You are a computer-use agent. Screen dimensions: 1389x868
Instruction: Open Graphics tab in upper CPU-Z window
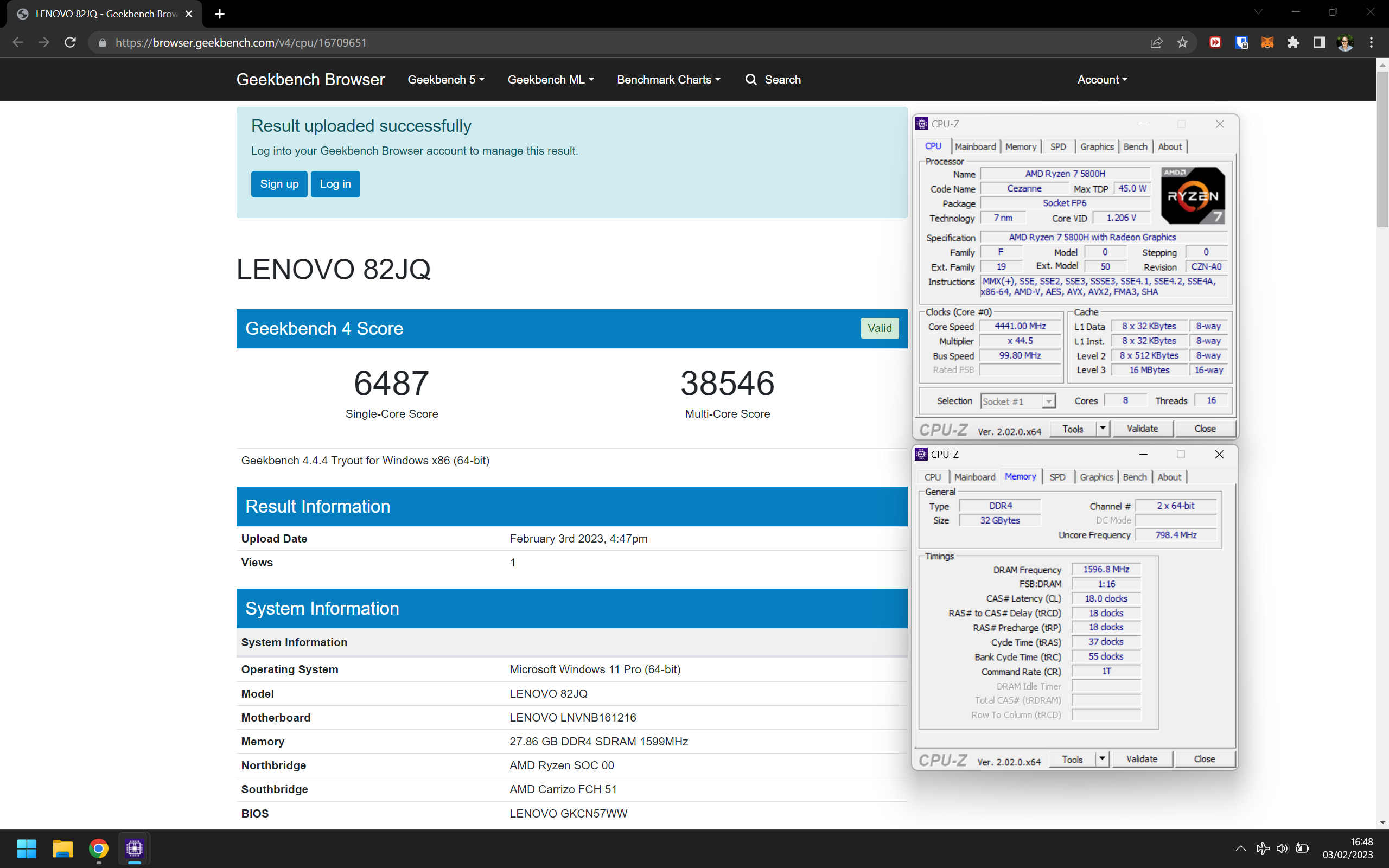(1097, 147)
